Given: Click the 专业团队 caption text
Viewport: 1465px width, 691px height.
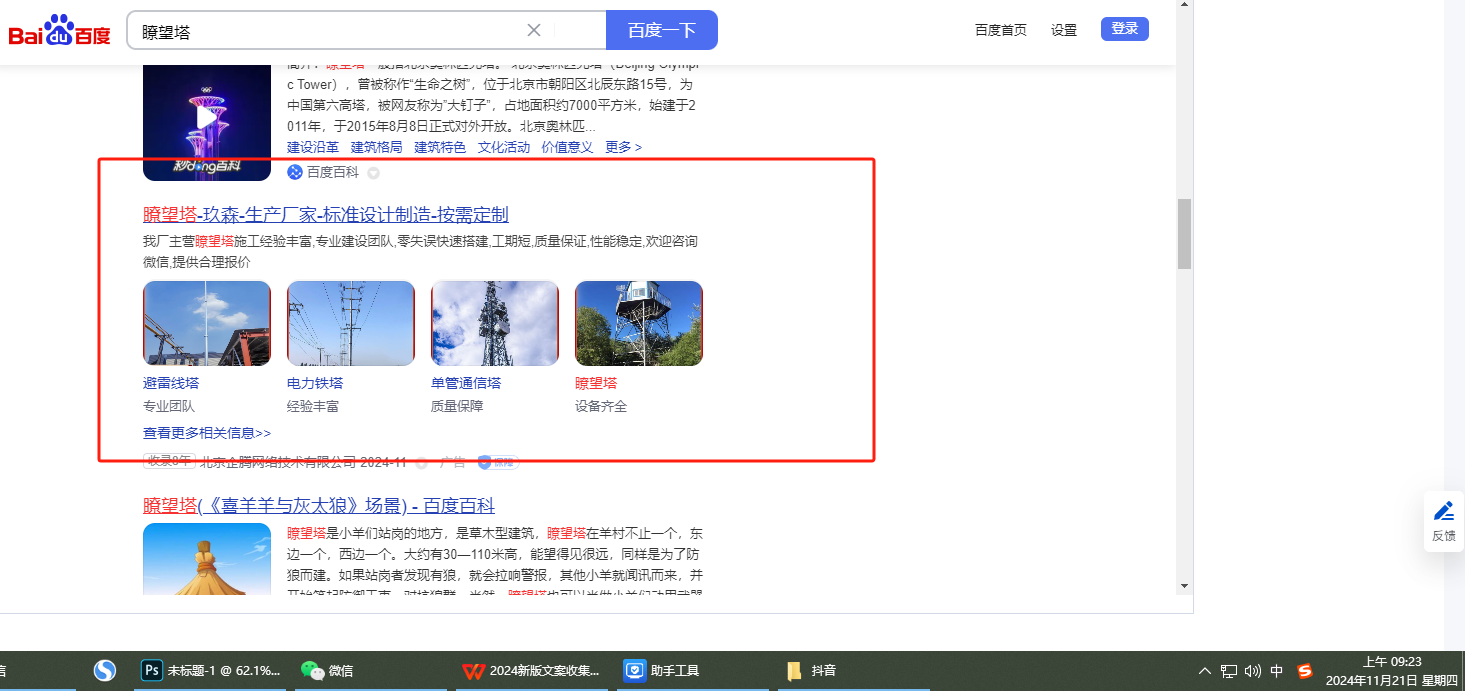Looking at the screenshot, I should pyautogui.click(x=169, y=406).
